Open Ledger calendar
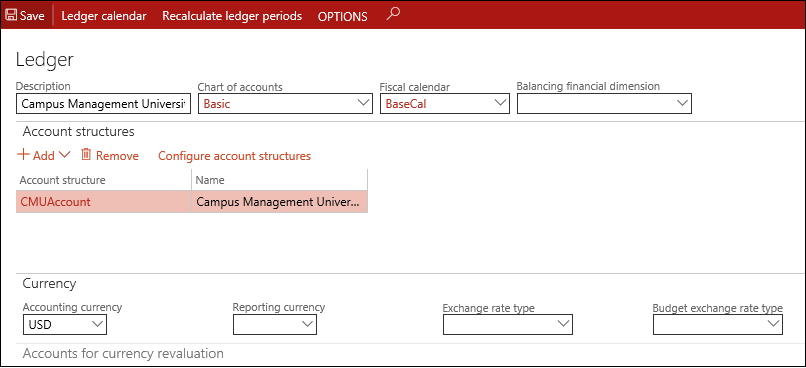The width and height of the screenshot is (806, 368). pyautogui.click(x=104, y=16)
